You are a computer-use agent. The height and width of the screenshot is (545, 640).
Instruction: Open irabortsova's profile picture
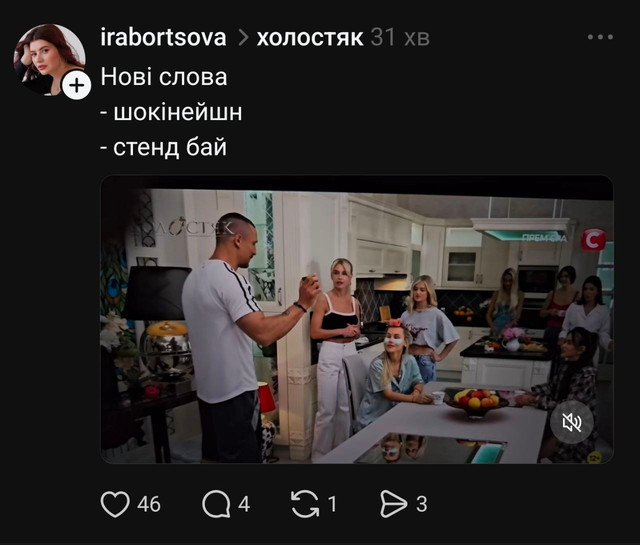[49, 59]
